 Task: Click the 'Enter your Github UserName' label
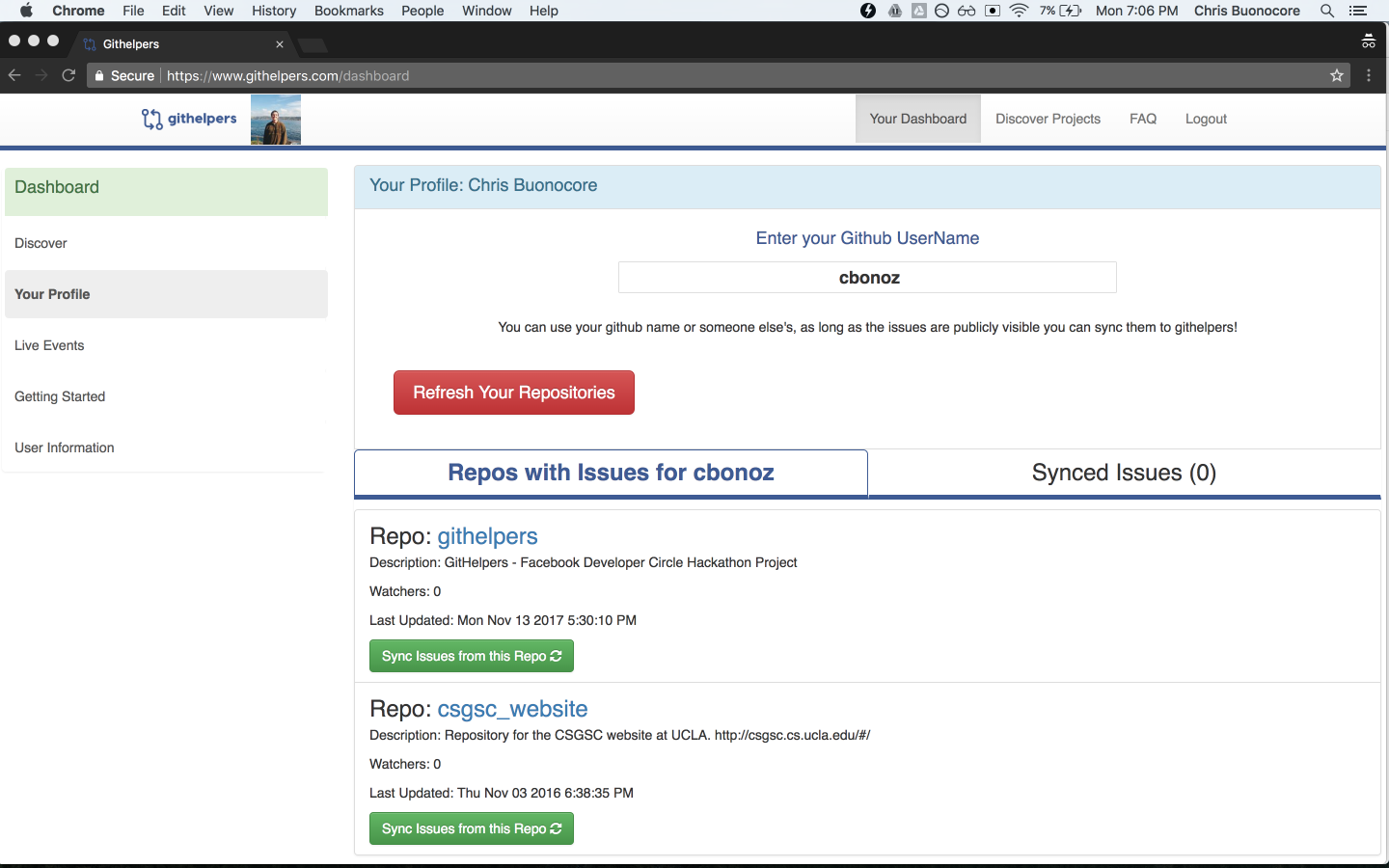pos(867,238)
